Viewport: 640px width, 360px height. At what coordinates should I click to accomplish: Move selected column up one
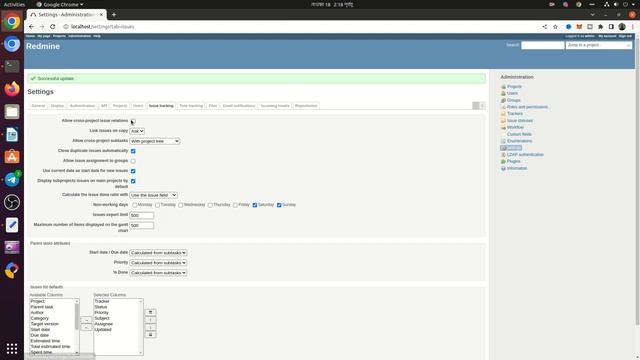click(150, 320)
